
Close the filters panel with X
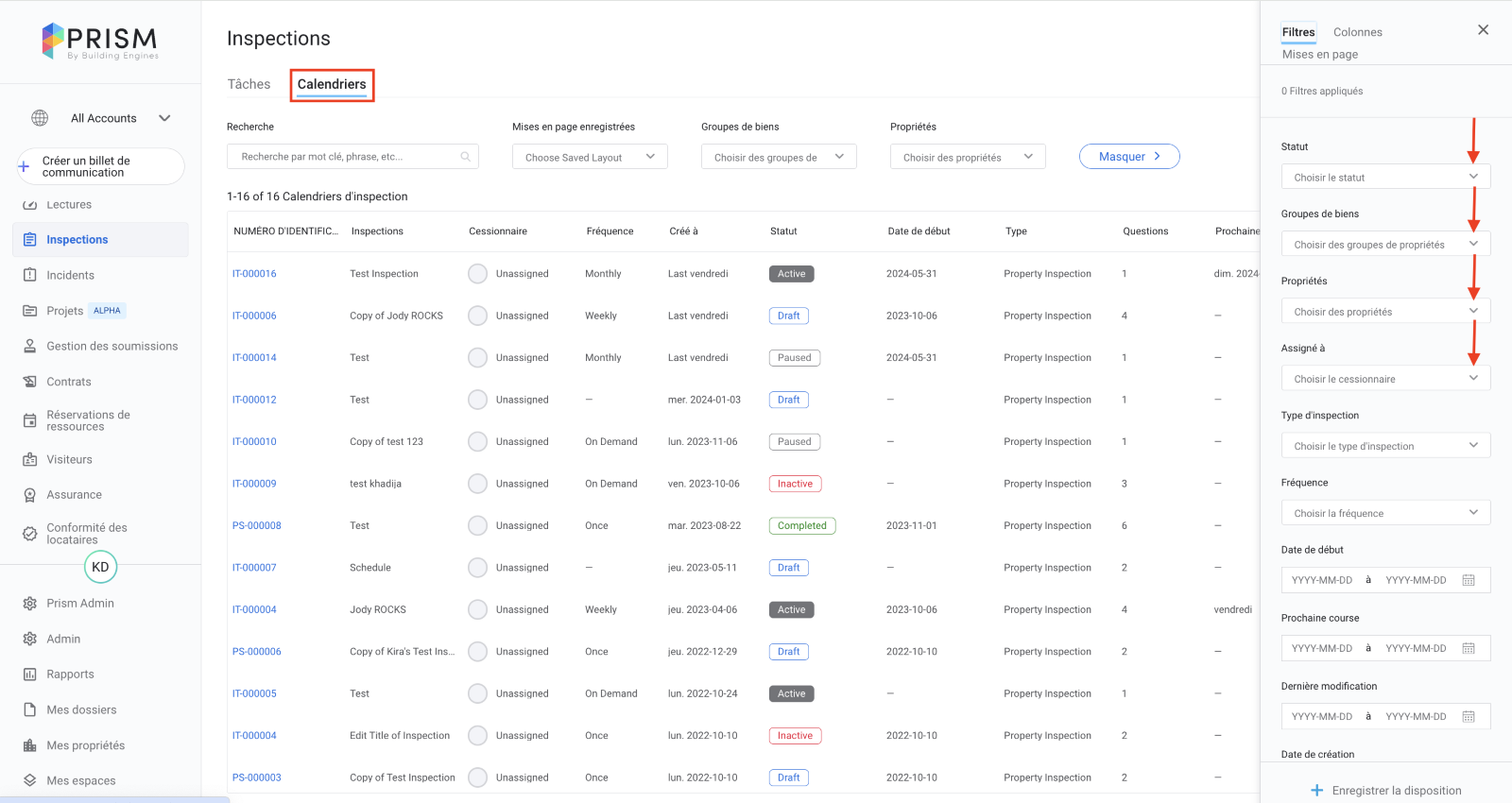click(1483, 30)
